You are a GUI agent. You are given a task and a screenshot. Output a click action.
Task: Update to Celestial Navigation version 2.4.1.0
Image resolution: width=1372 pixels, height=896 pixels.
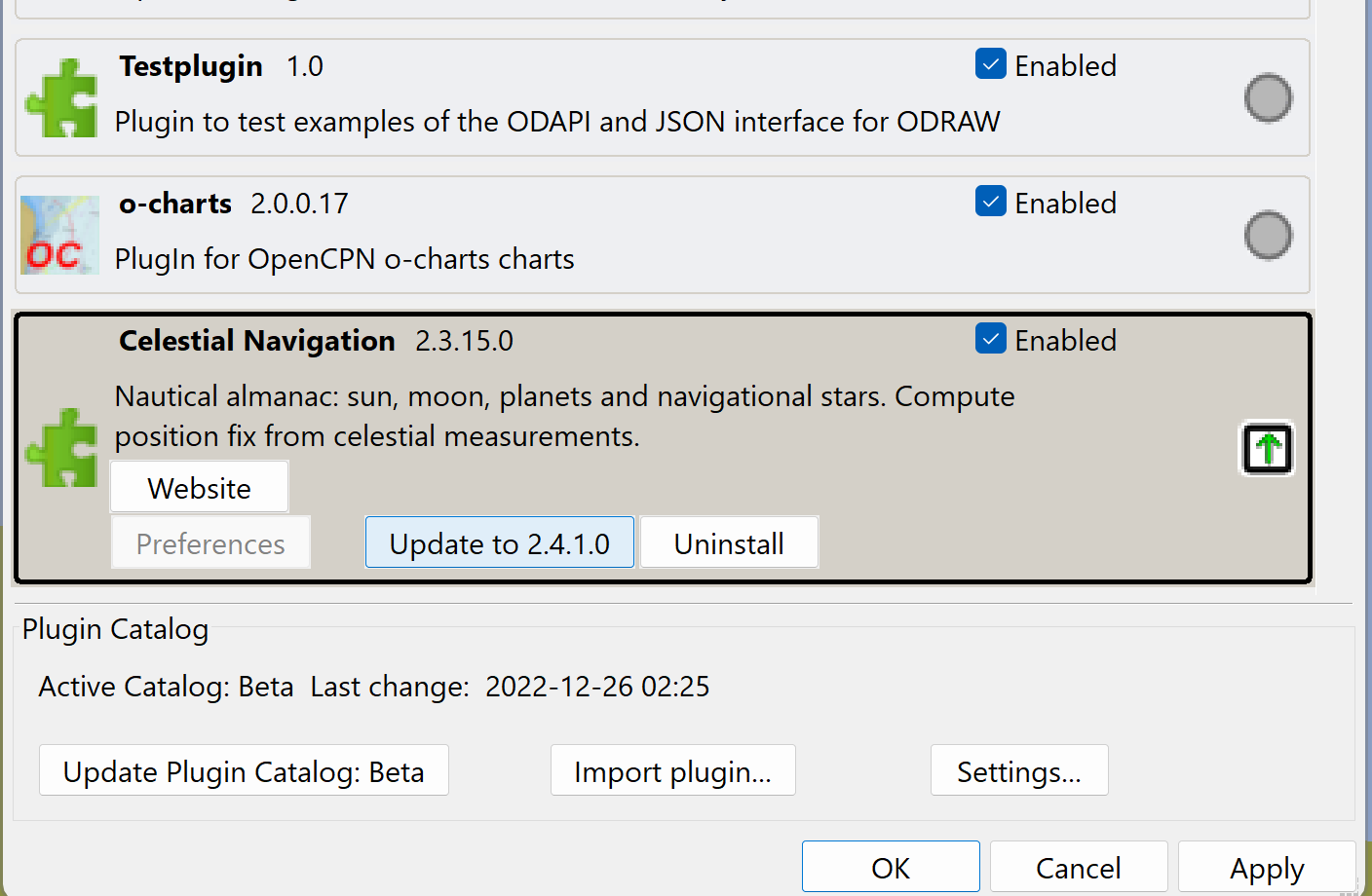[499, 542]
